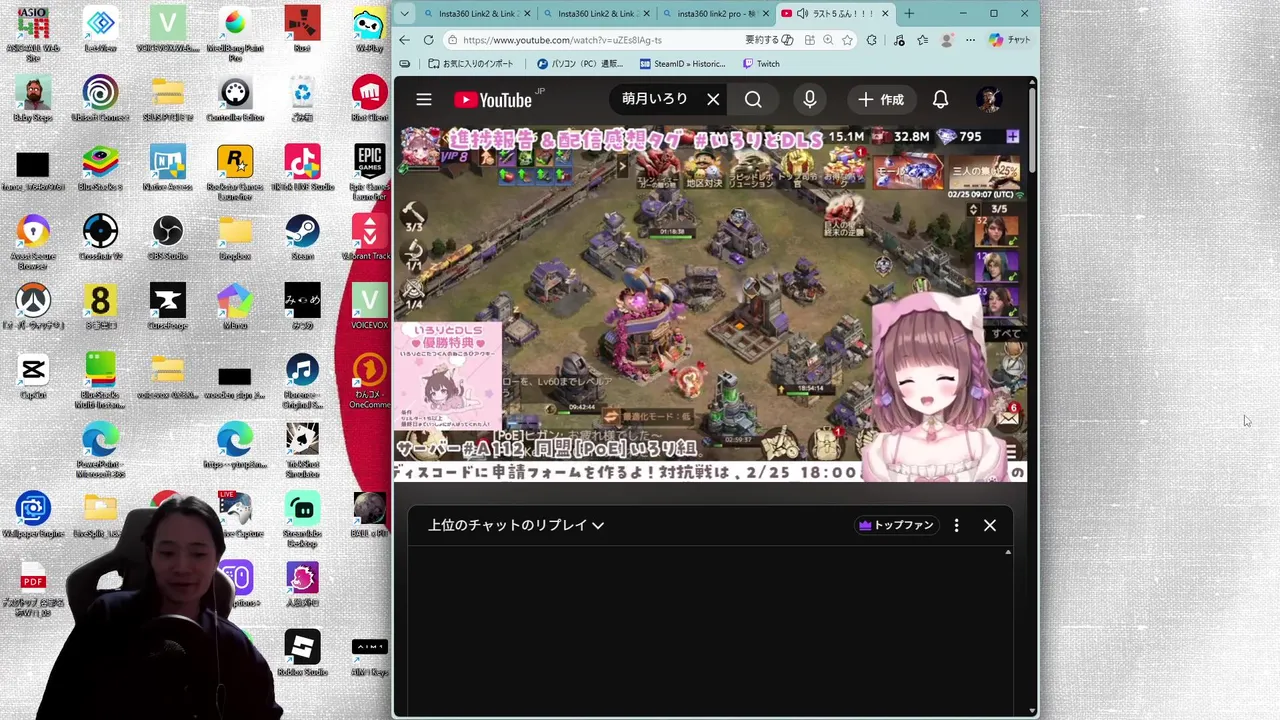The width and height of the screenshot is (1280, 720).
Task: Open the Controller Editor desktop icon
Action: coord(235,98)
